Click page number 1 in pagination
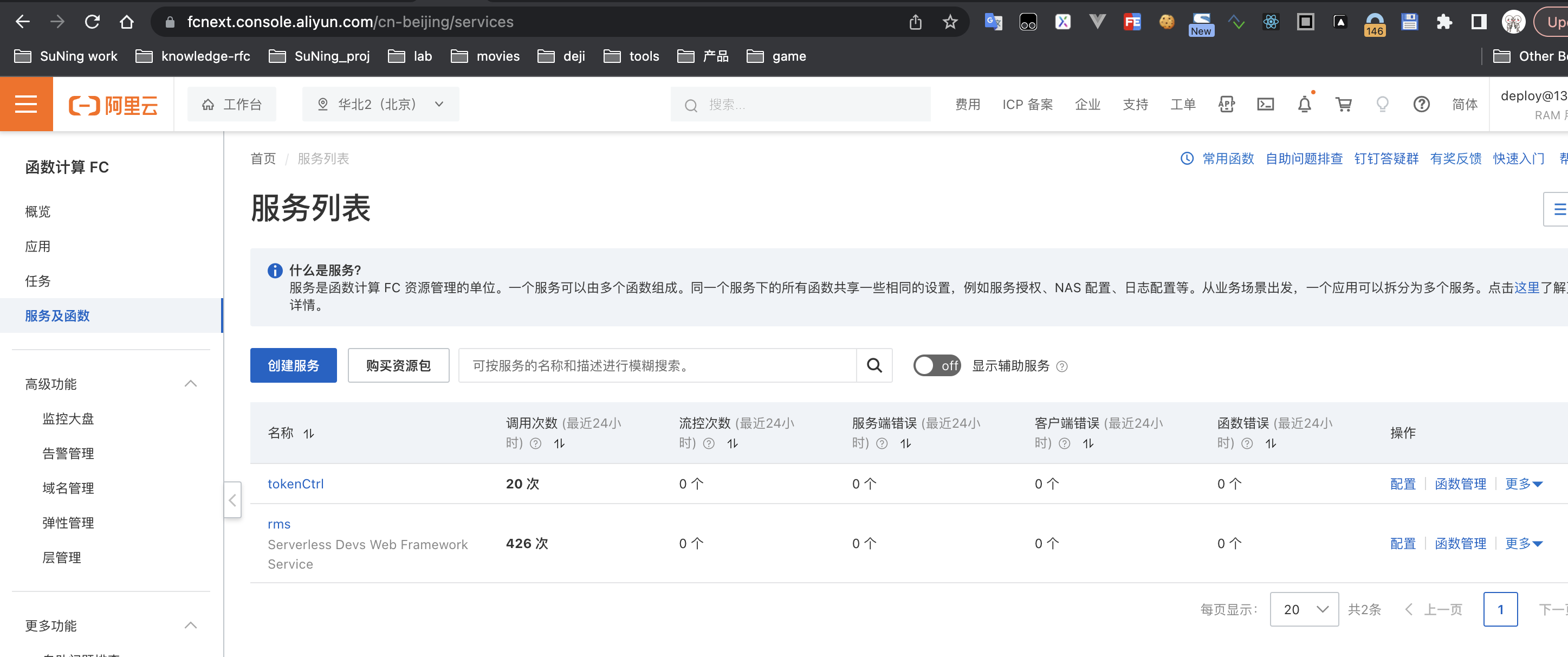 click(1500, 609)
